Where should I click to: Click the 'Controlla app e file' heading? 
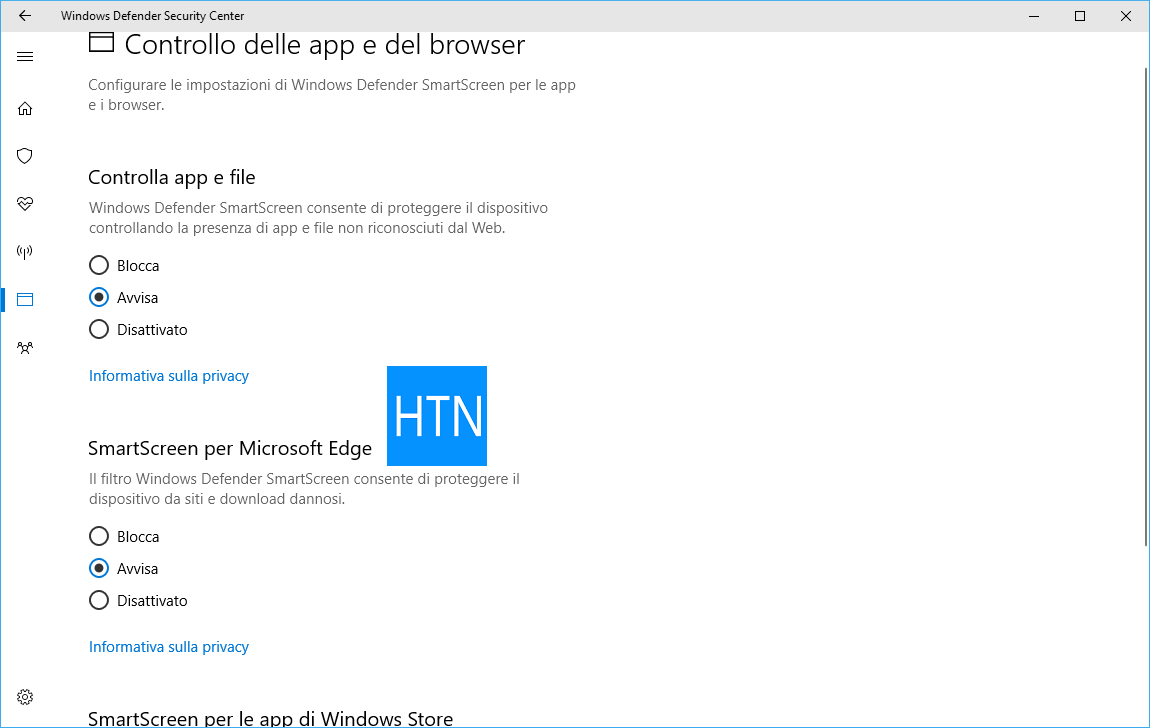pos(172,177)
